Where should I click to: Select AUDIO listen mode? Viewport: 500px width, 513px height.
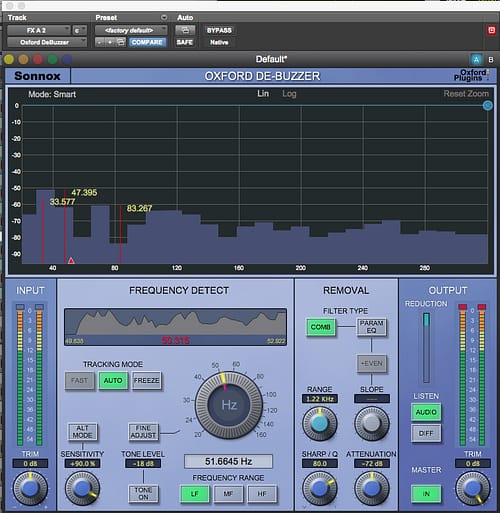(x=426, y=412)
